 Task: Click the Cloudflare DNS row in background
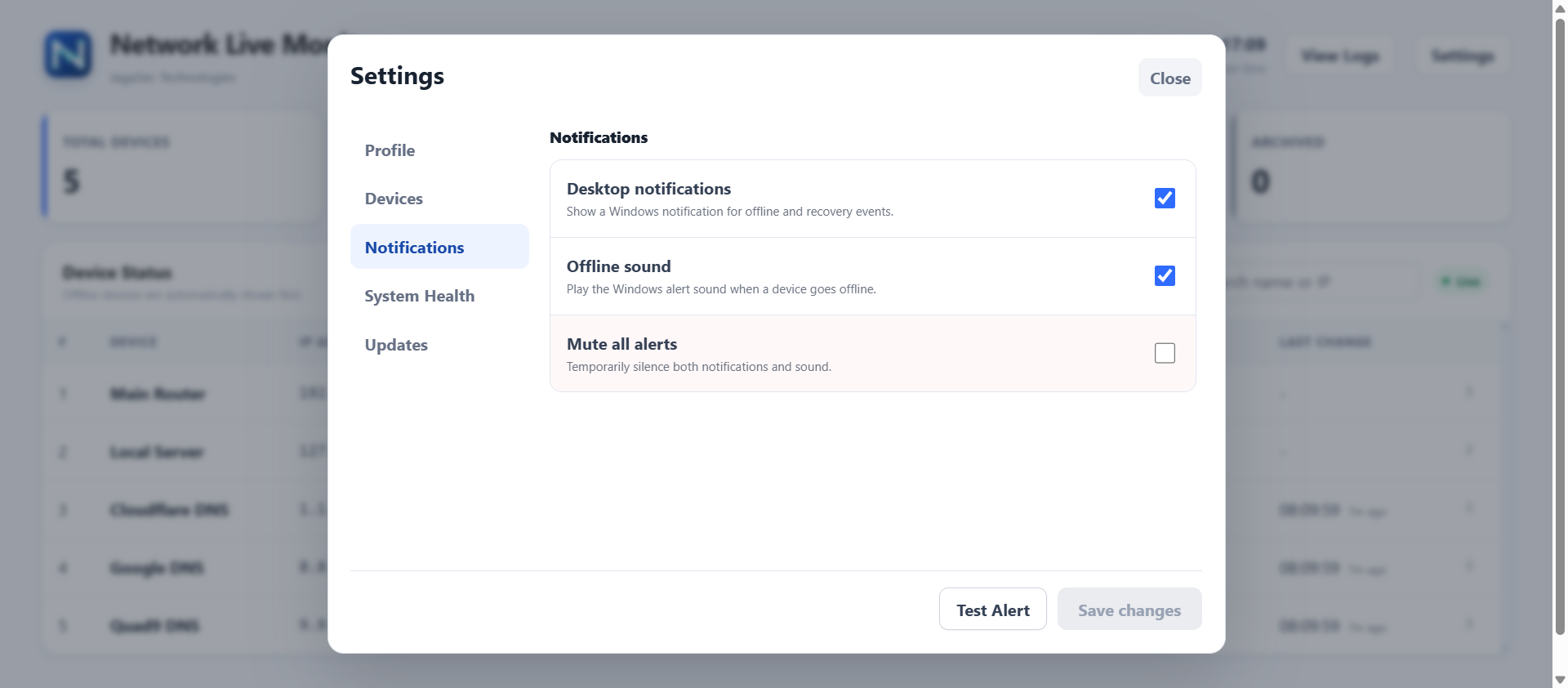(x=186, y=510)
